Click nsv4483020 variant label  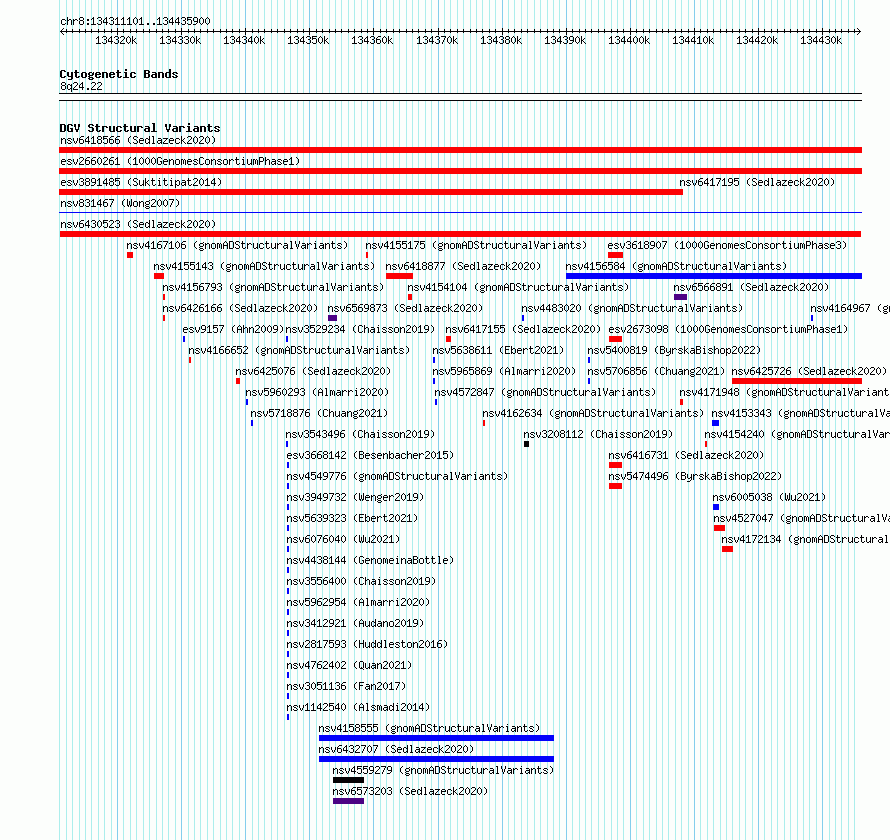[x=632, y=308]
